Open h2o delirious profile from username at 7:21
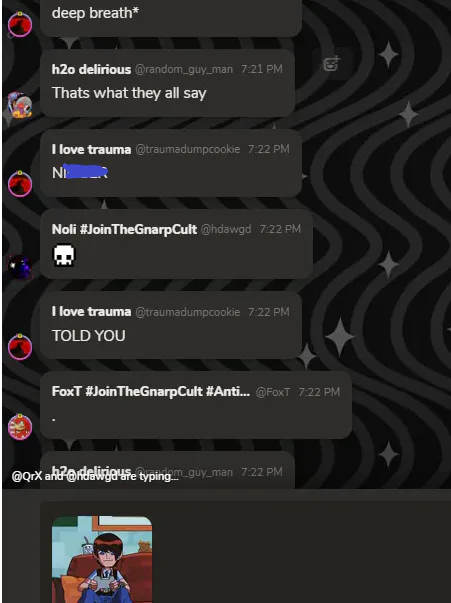 [91, 69]
